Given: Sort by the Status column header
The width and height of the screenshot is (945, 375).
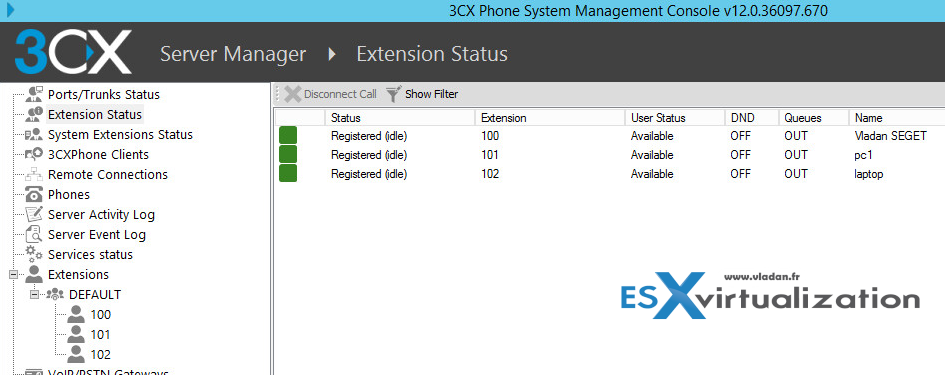Looking at the screenshot, I should tap(400, 118).
